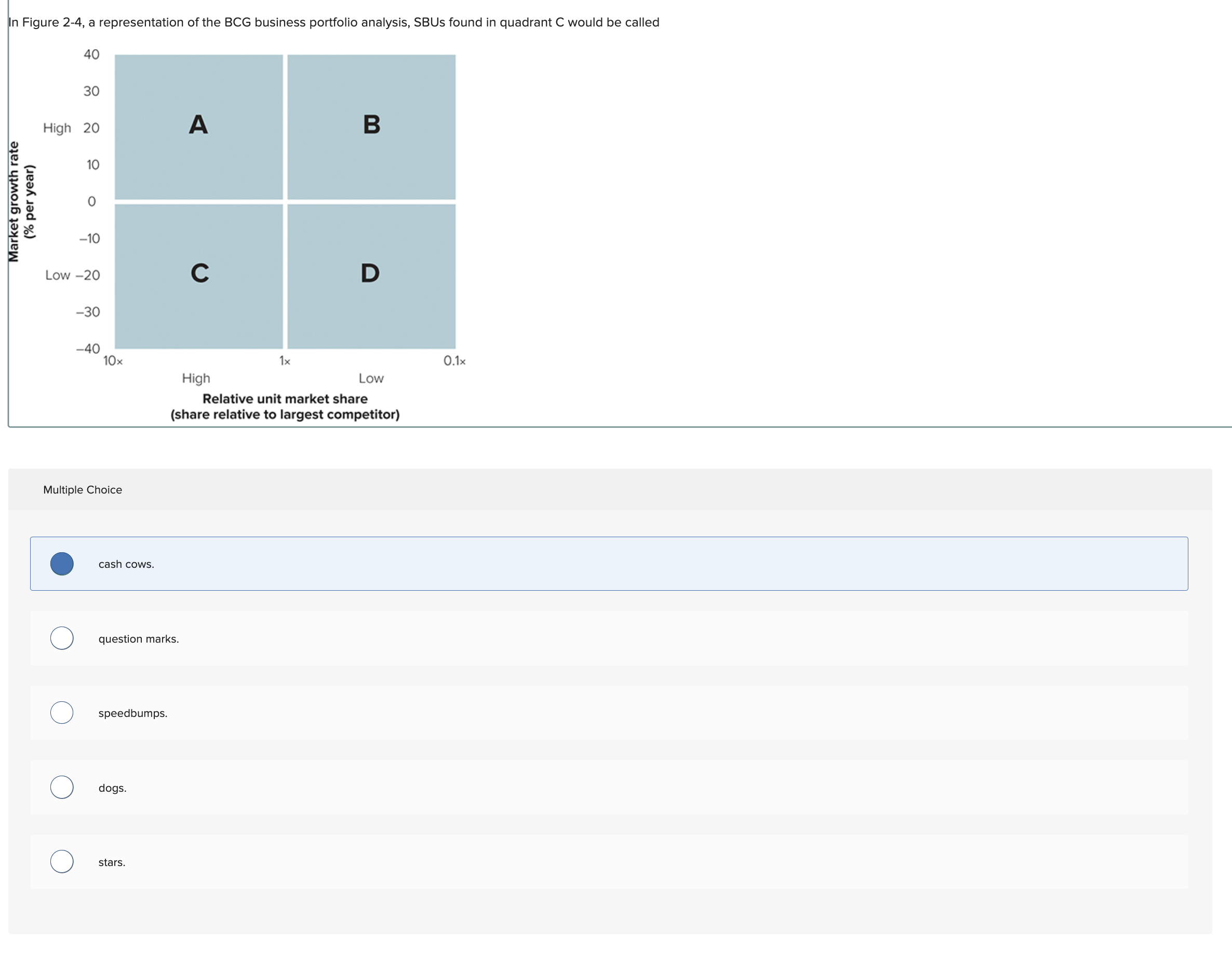Click the 'speedbumps.' answer label
This screenshot has height=958, width=1232.
(x=132, y=713)
